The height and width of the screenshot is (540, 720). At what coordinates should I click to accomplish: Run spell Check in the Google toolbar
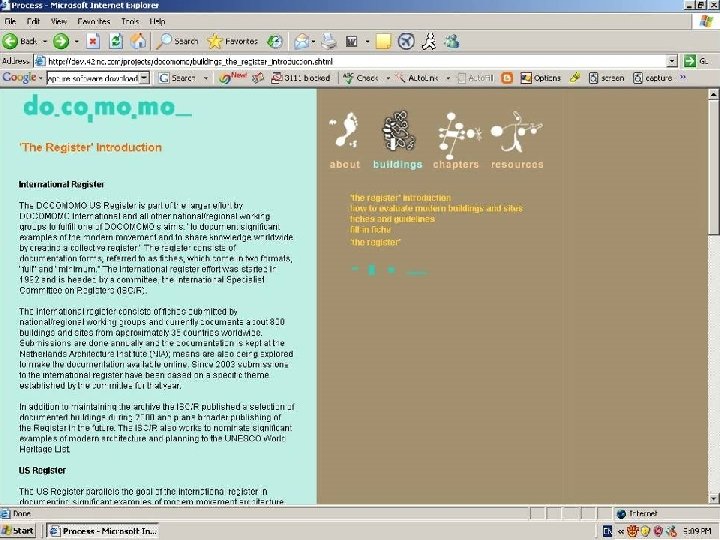(x=361, y=78)
